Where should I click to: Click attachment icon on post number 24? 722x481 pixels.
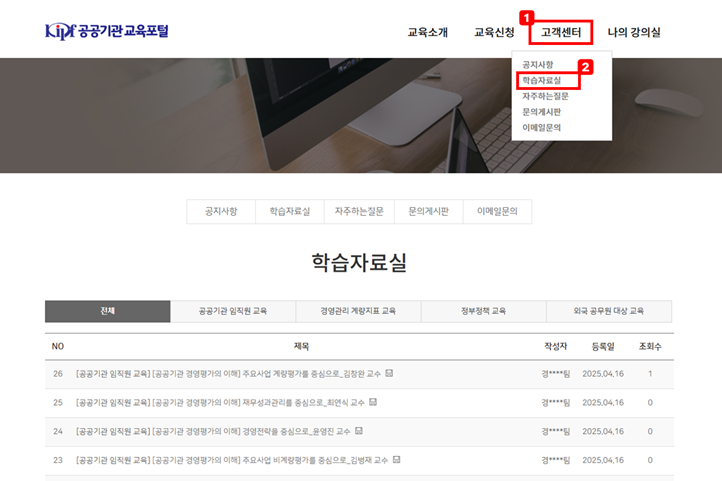pos(359,431)
